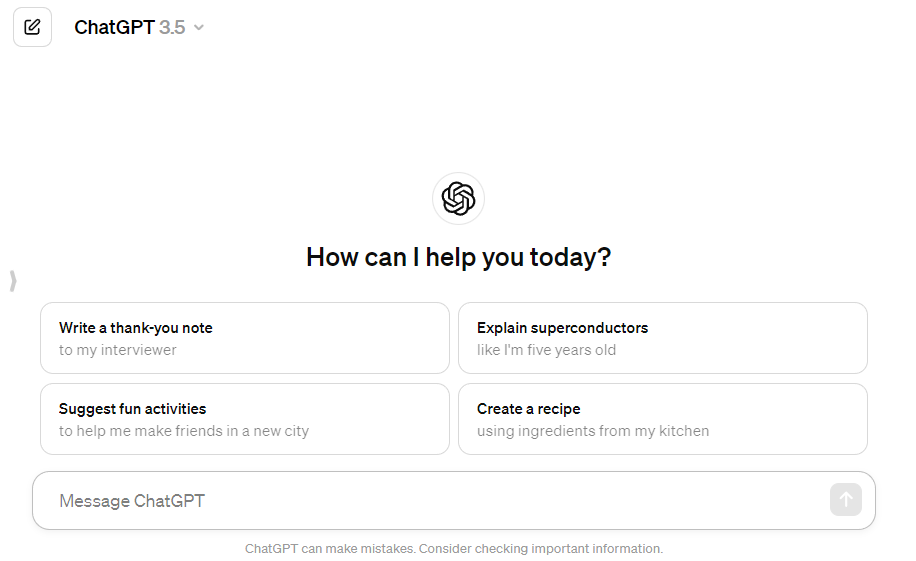
Task: Select the 'like I'm five years old' subtitle
Action: [546, 350]
